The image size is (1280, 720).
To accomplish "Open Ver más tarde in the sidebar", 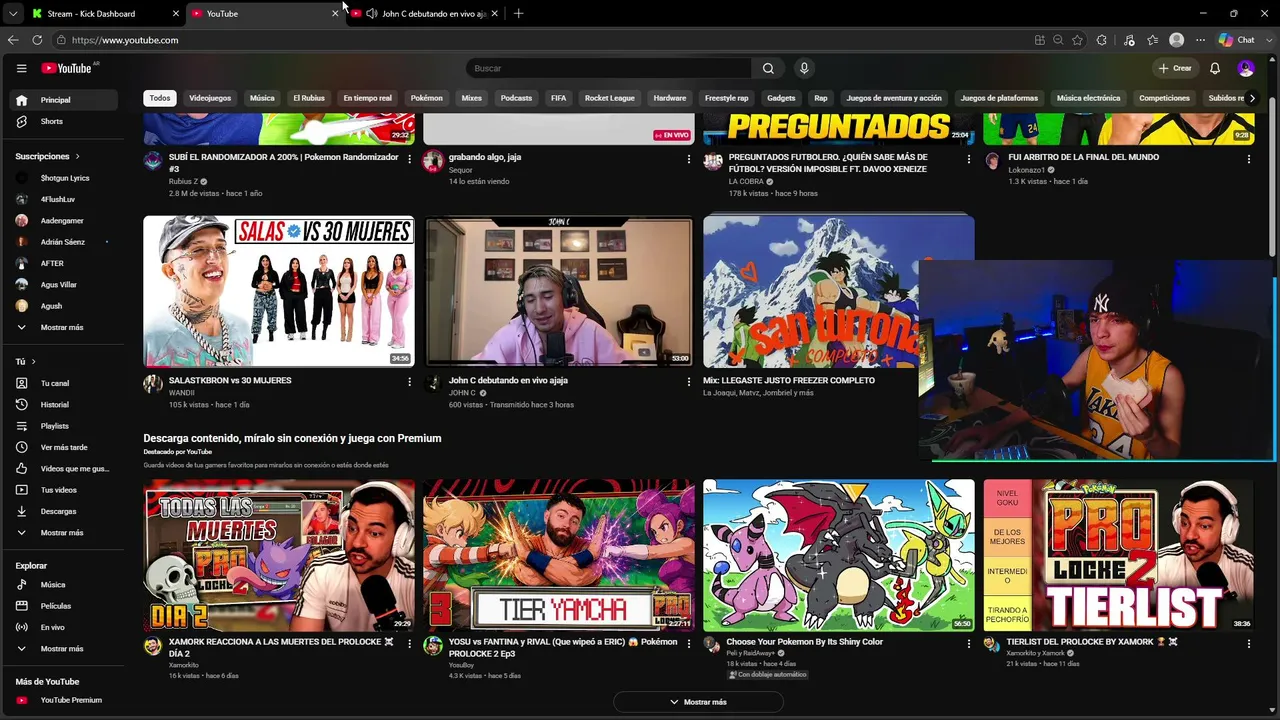I will (64, 447).
